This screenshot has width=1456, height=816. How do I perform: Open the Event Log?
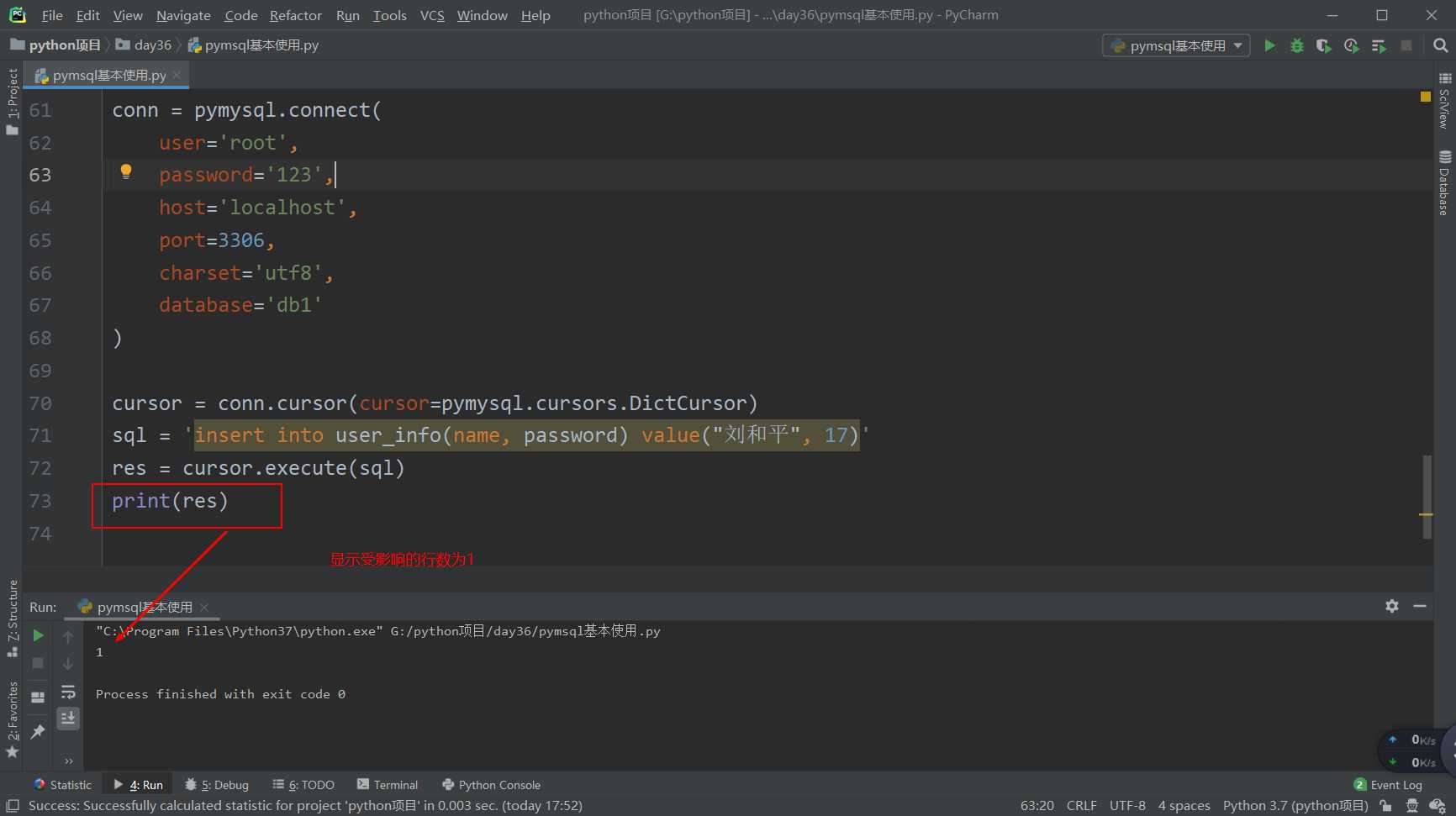coord(1389,784)
